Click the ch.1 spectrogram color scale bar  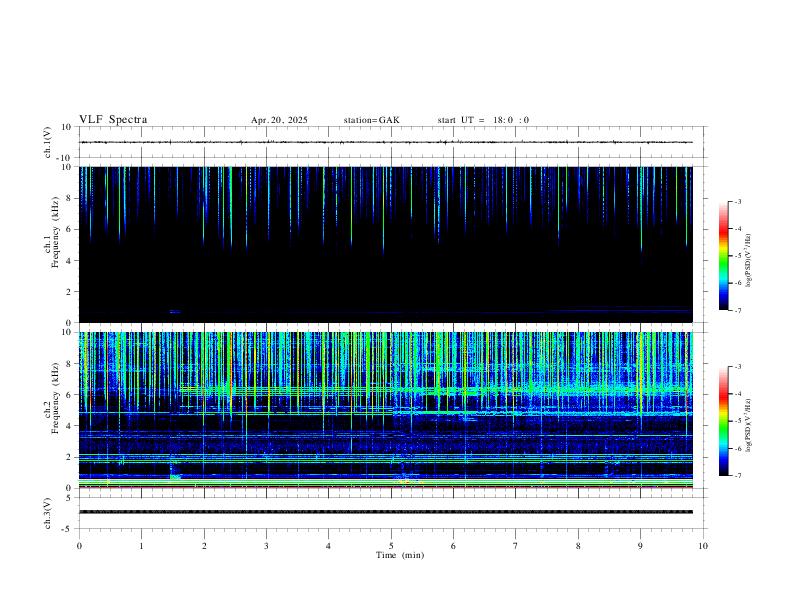coord(723,256)
